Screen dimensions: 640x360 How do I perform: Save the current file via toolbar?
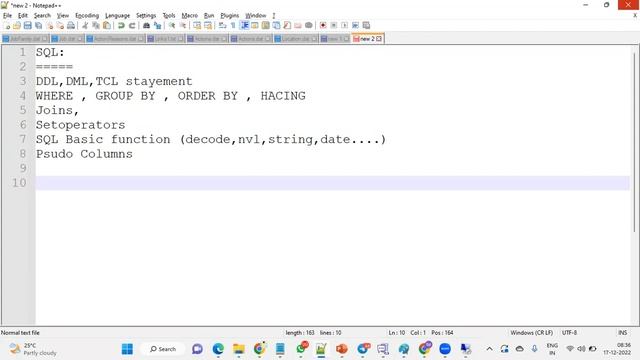point(27,26)
